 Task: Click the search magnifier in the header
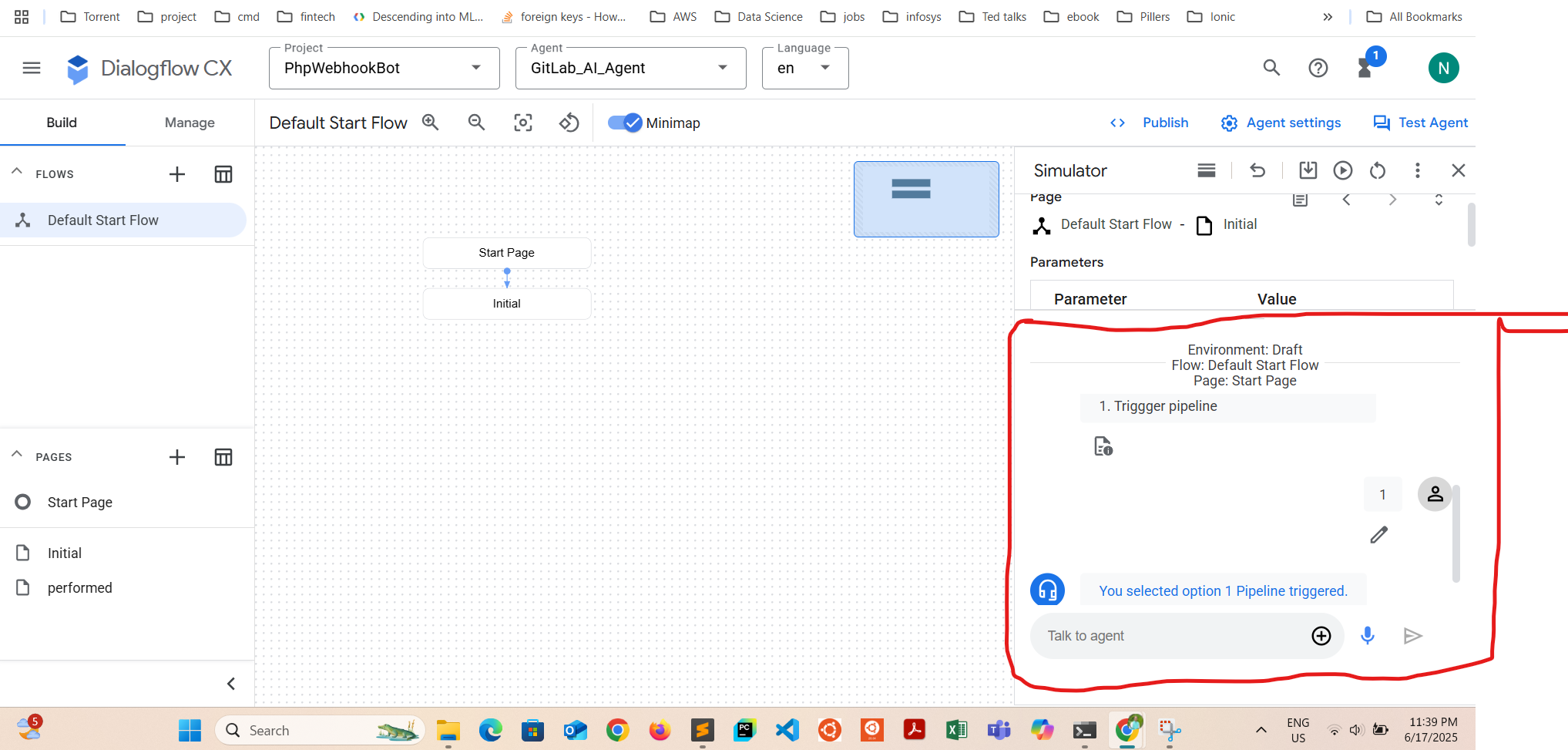tap(1271, 68)
